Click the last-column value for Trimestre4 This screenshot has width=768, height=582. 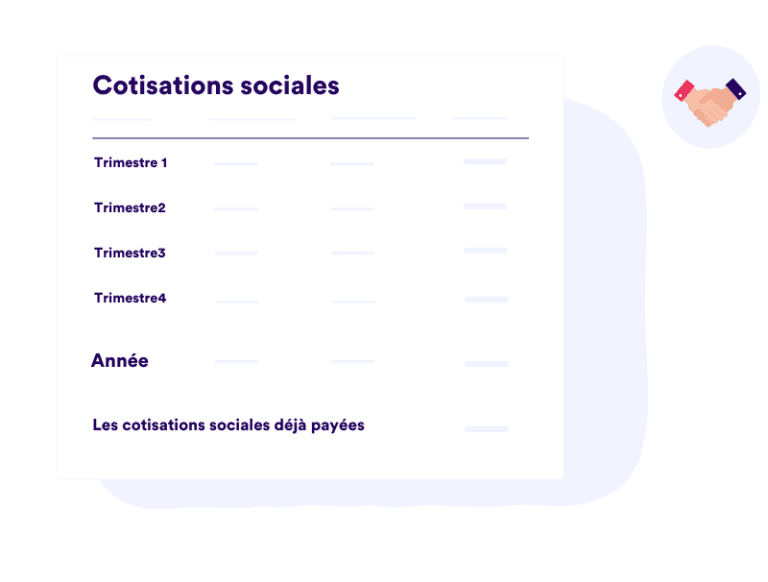[486, 299]
